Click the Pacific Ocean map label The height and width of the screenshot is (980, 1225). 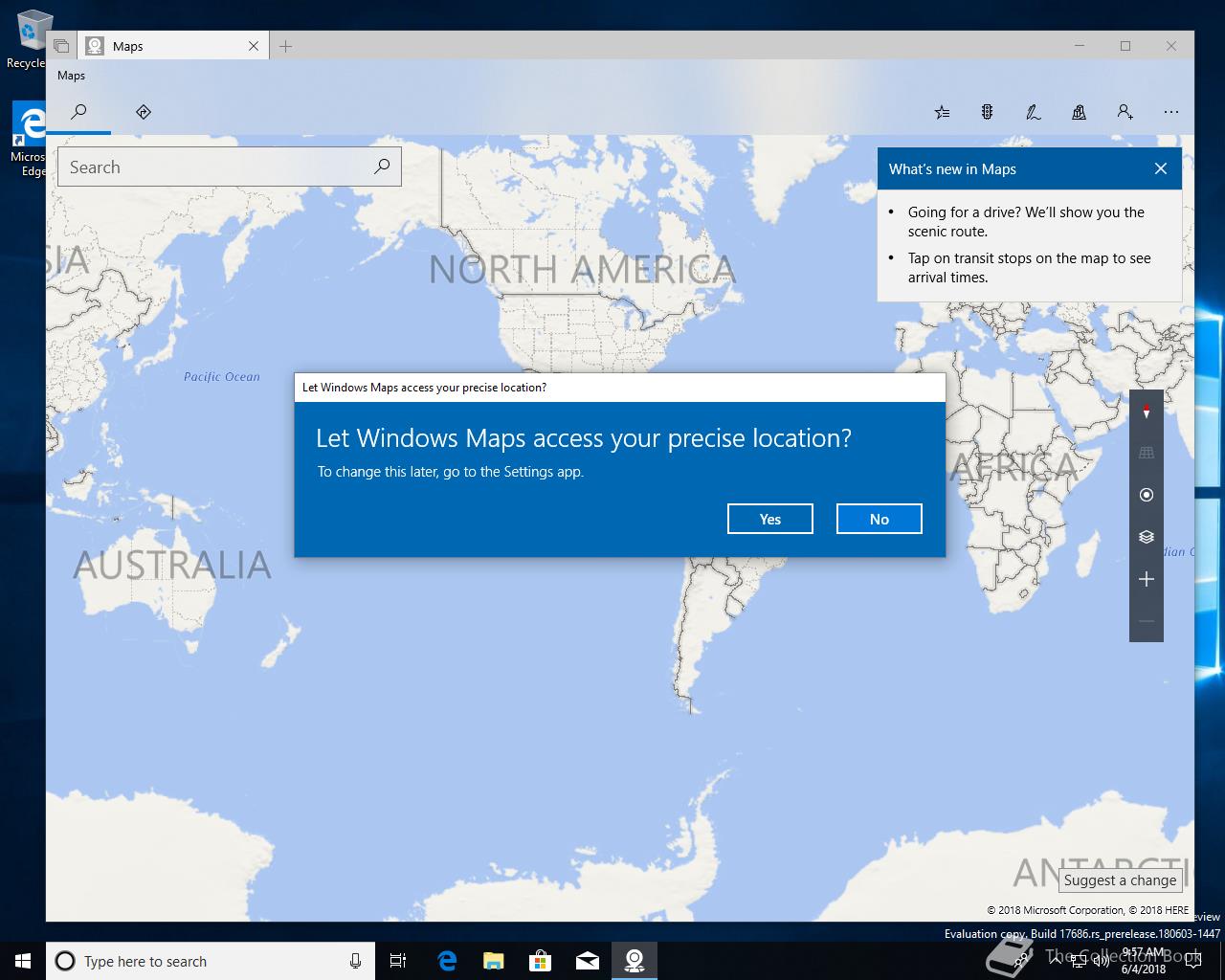(x=222, y=377)
